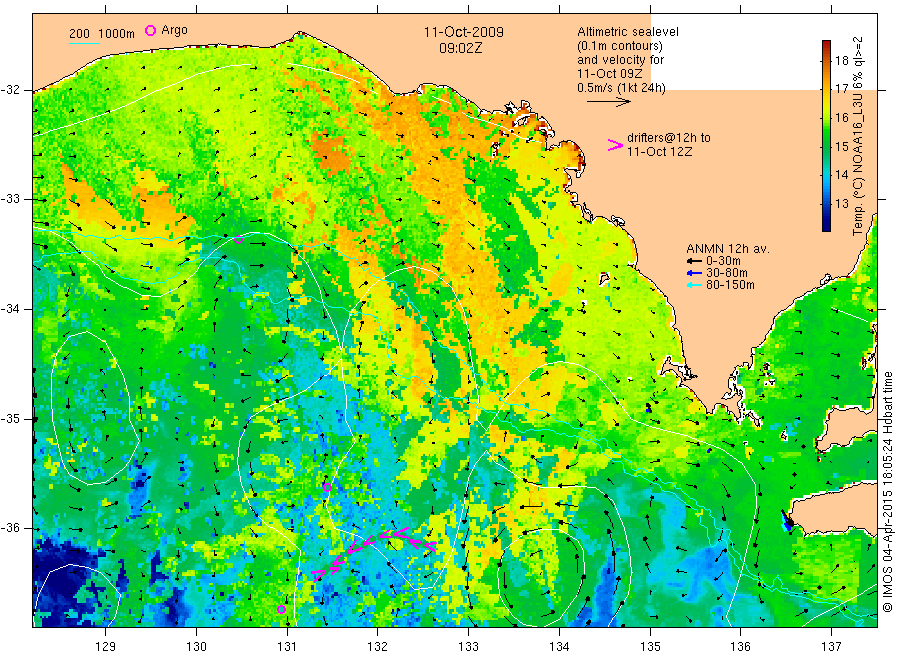Image resolution: width=900 pixels, height=660 pixels.
Task: Click the 'Argo' legend label
Action: point(174,30)
